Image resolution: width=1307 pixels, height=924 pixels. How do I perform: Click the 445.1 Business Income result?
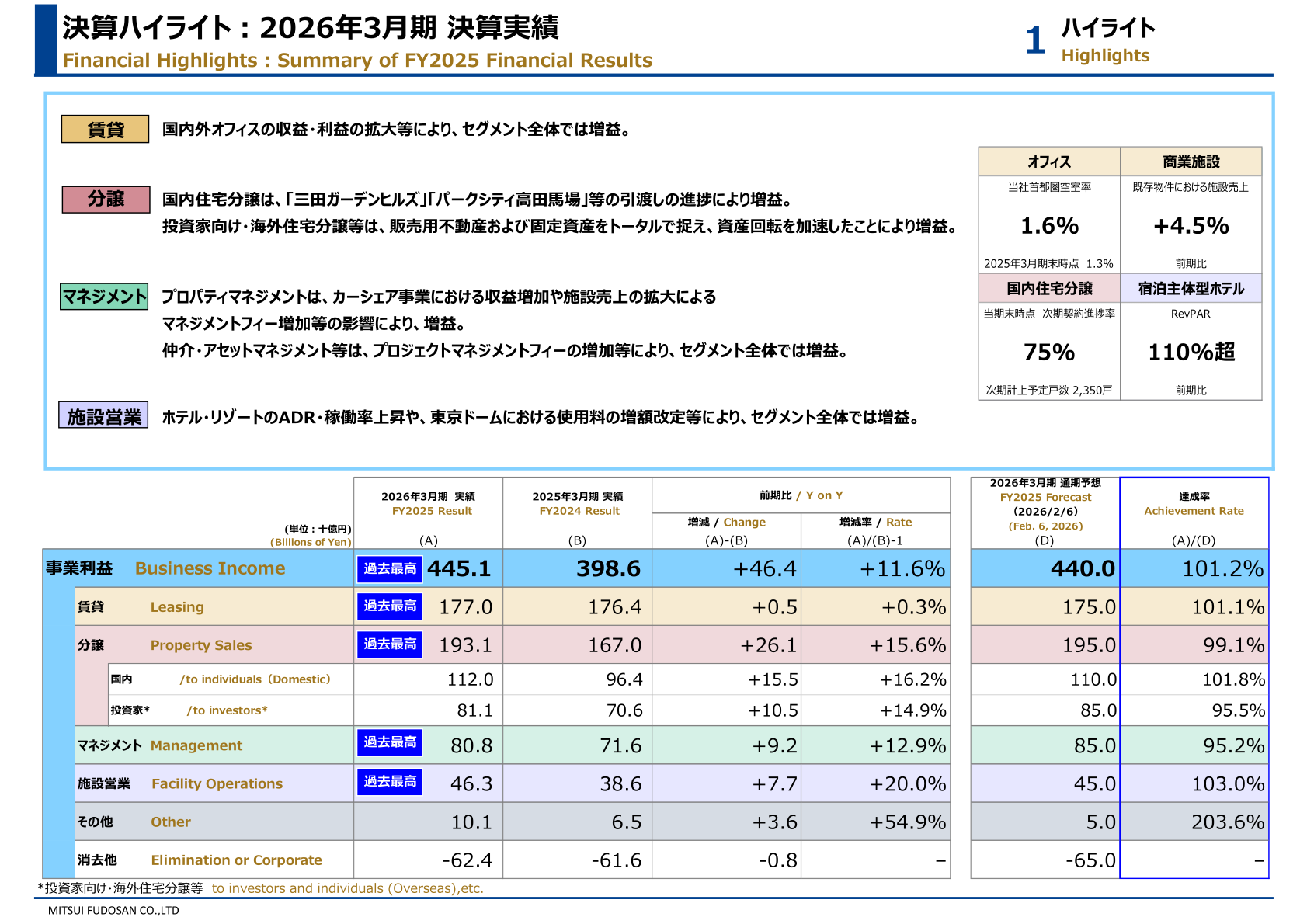(459, 568)
